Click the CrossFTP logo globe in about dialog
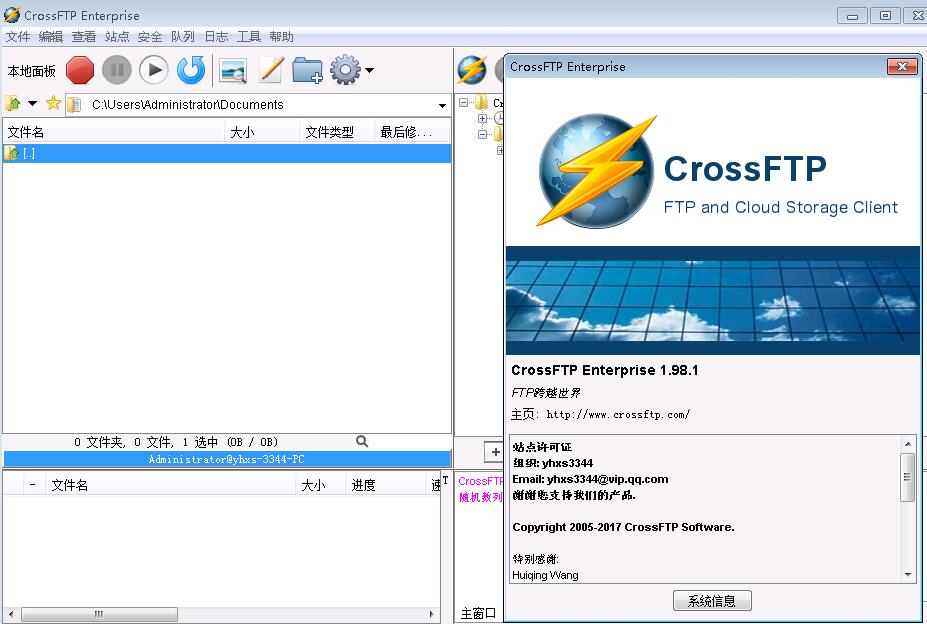This screenshot has width=927, height=624. pos(596,172)
